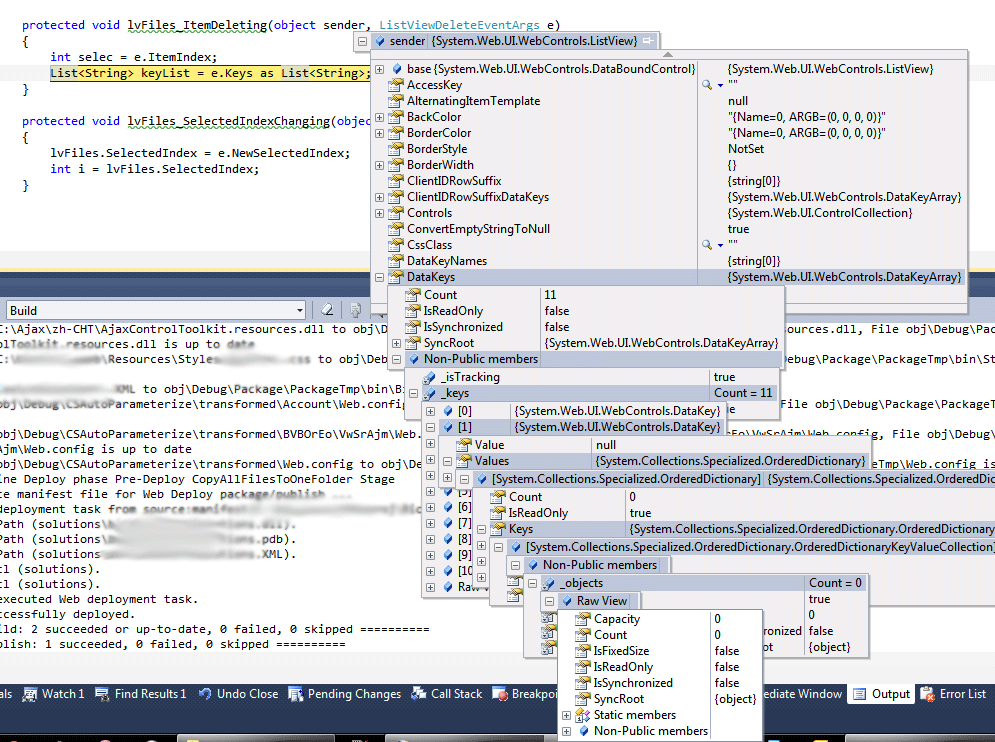Collapse the _objects field node
995x742 pixels.
(533, 583)
